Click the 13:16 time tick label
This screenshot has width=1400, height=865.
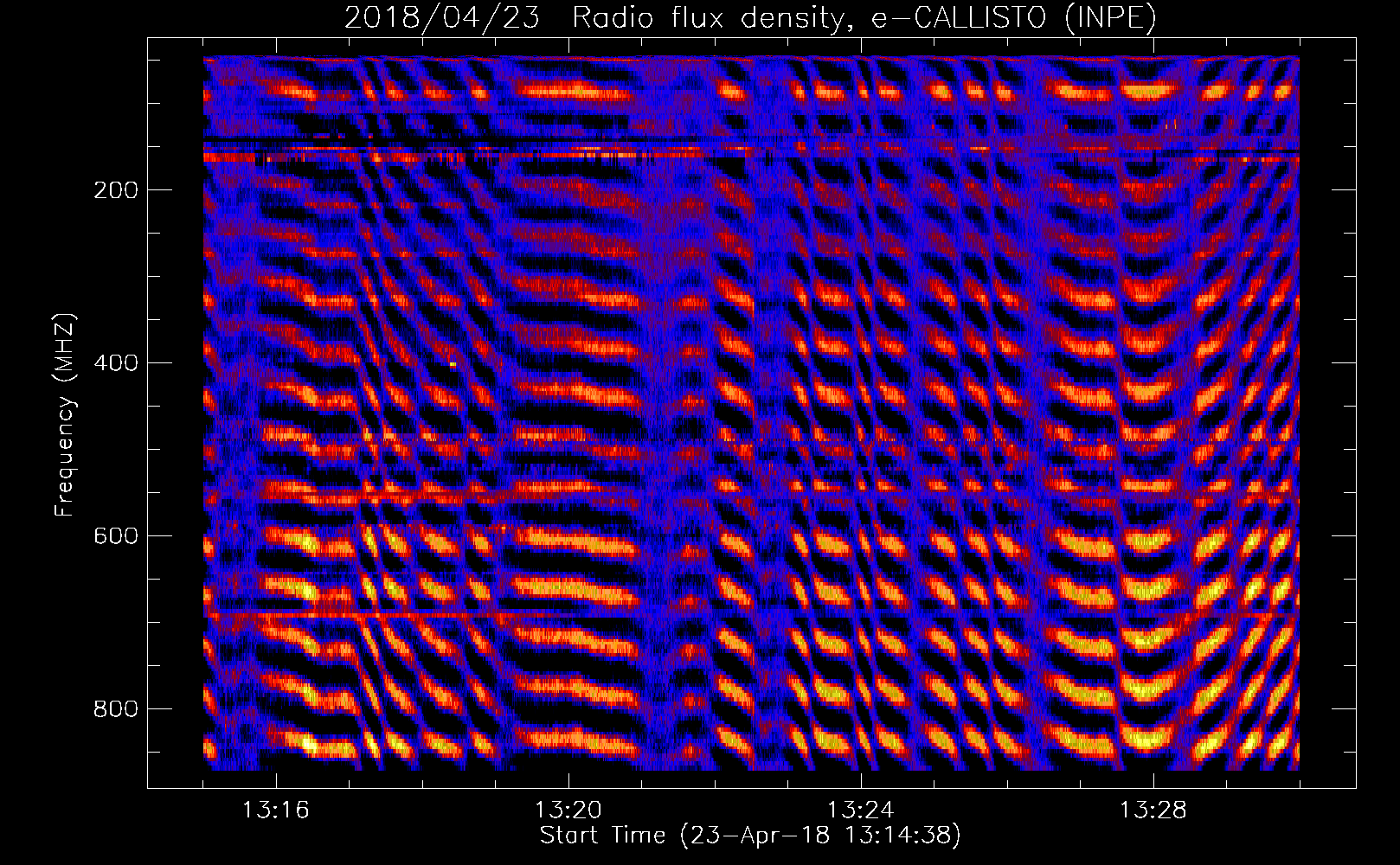click(276, 811)
